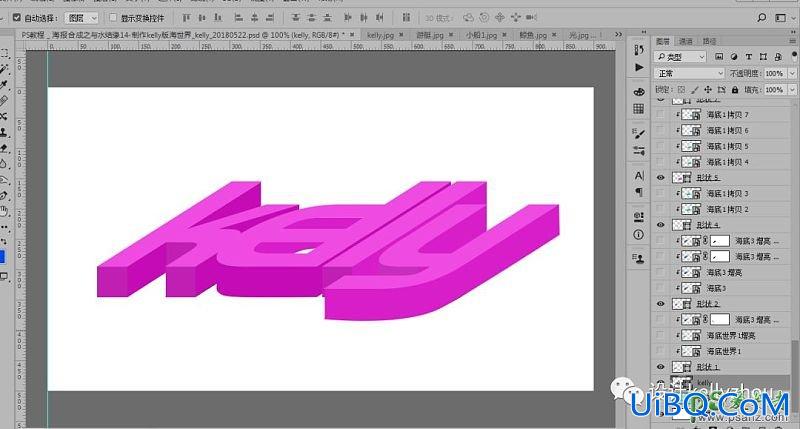Filter layers by smart objects icon

pos(778,57)
